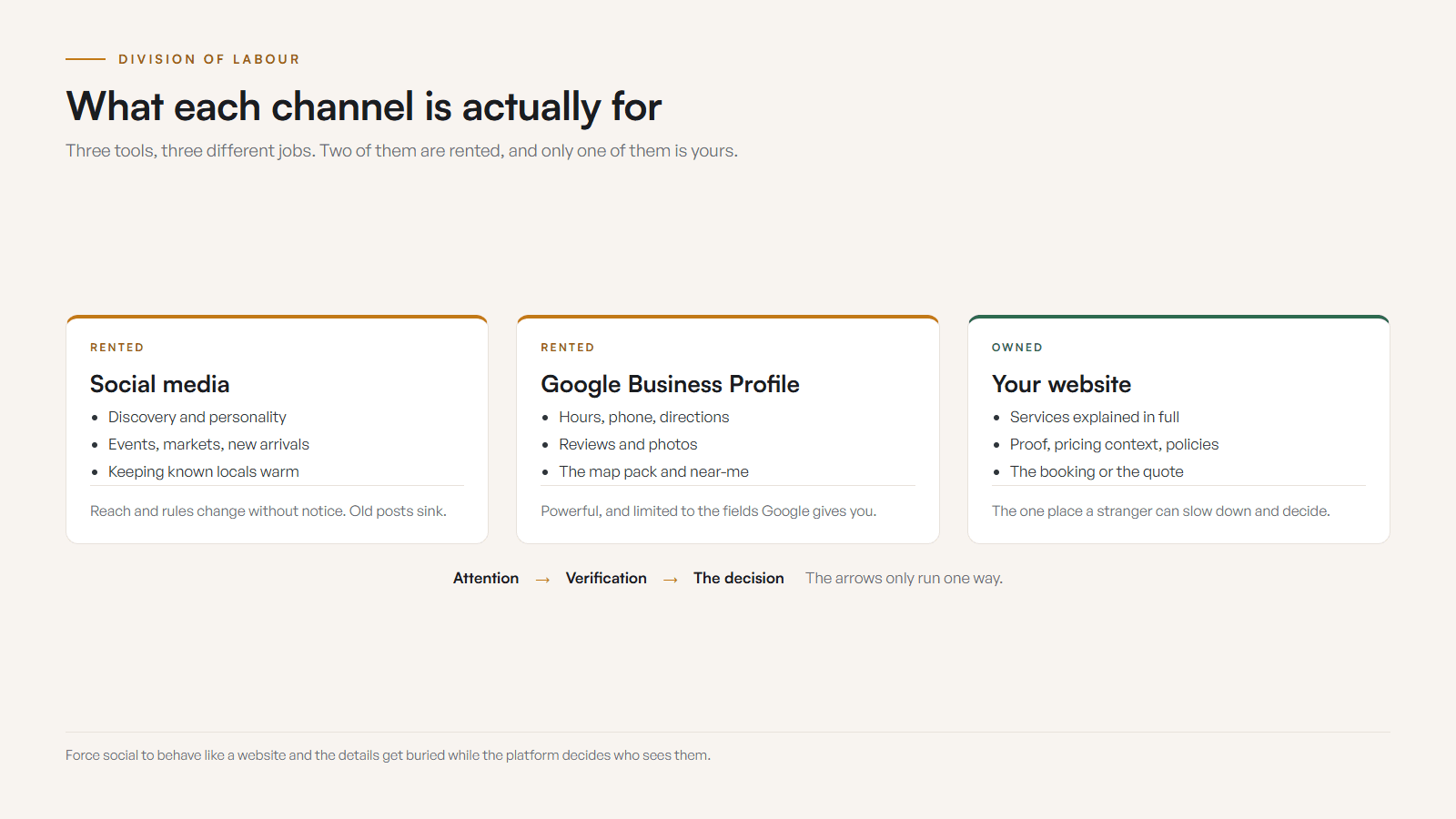Viewport: 1456px width, 819px height.
Task: Click the 'Proof, pricing context, policies' bullet
Action: coord(1114,444)
